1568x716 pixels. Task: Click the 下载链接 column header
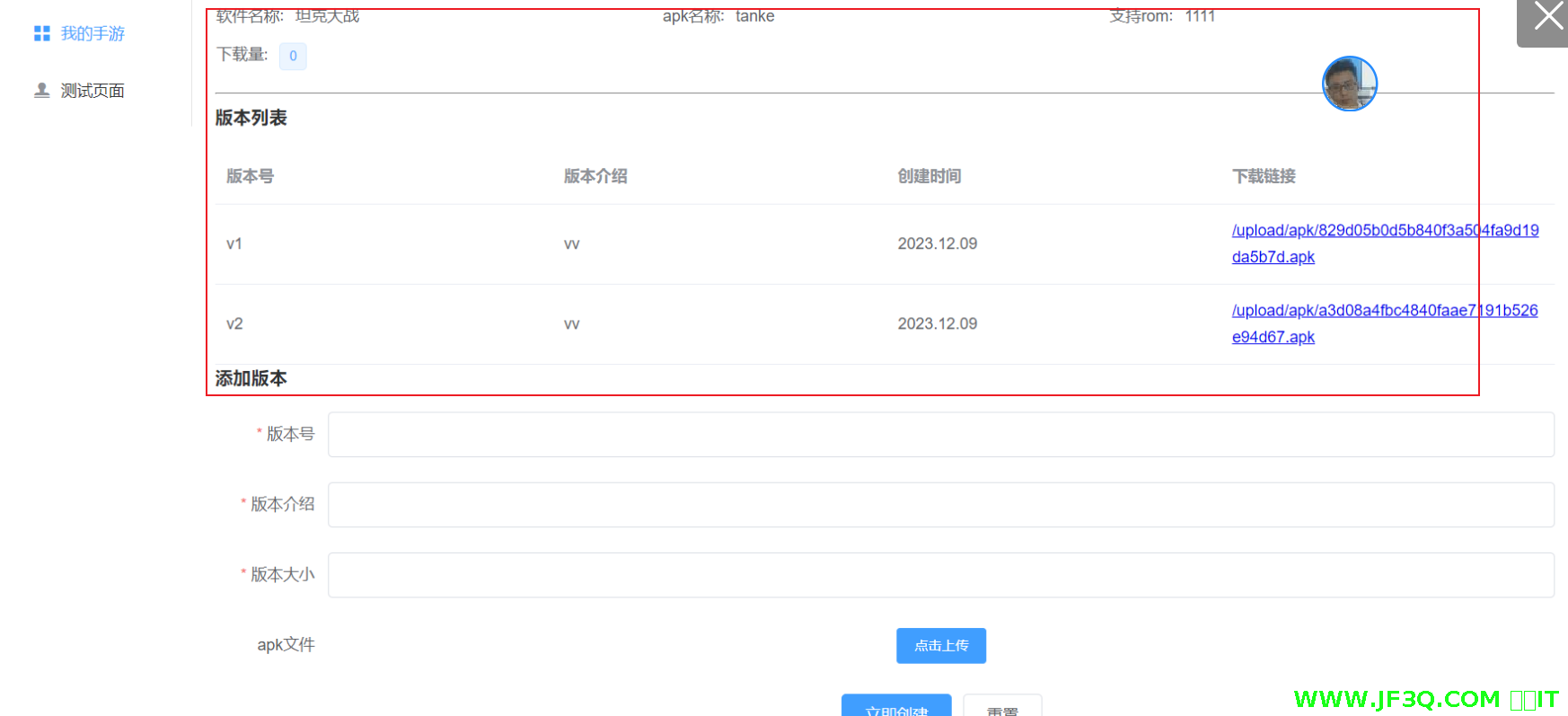pos(1263,176)
